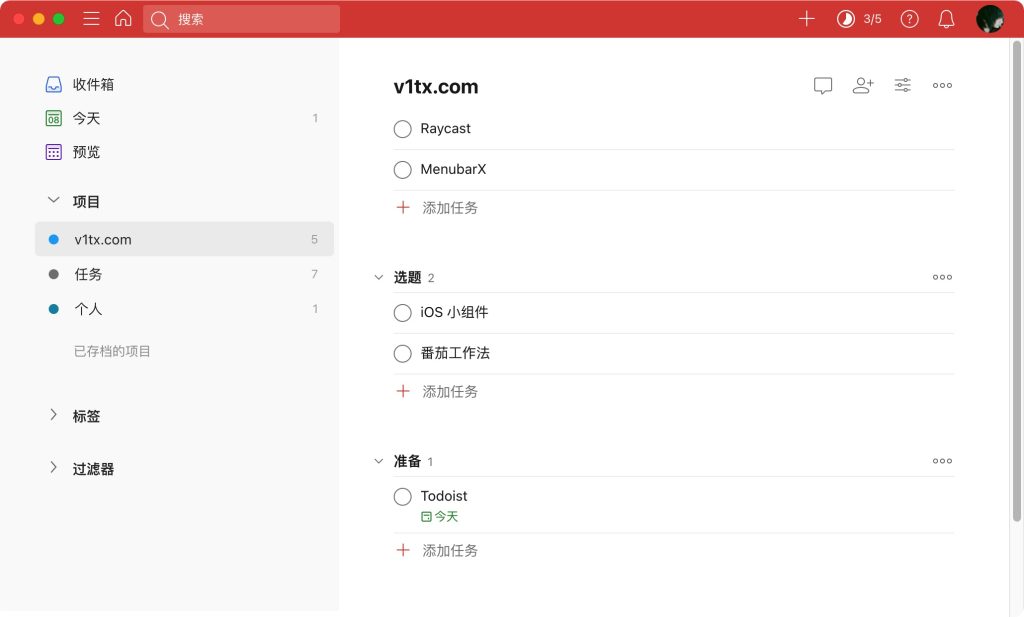Complete the MenubarX task

(x=402, y=170)
